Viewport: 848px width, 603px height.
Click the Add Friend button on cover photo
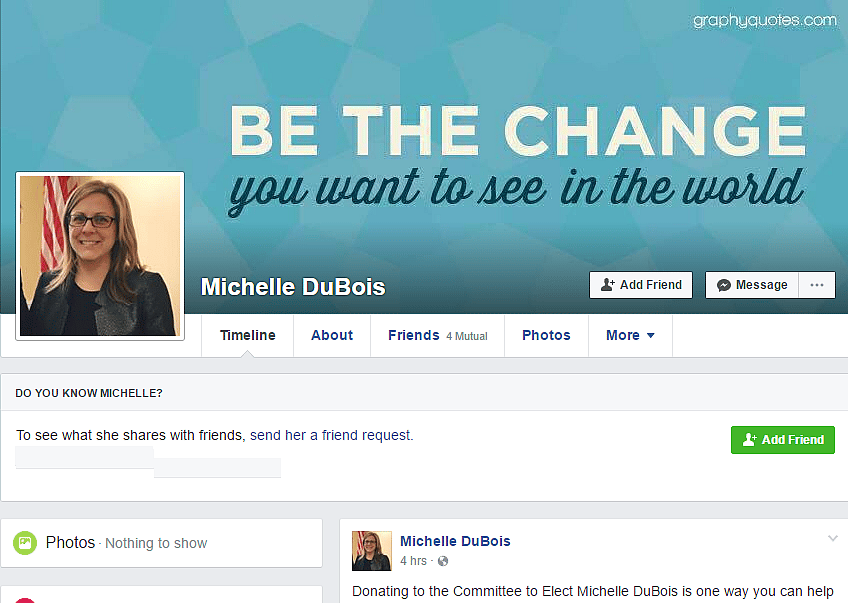click(641, 285)
